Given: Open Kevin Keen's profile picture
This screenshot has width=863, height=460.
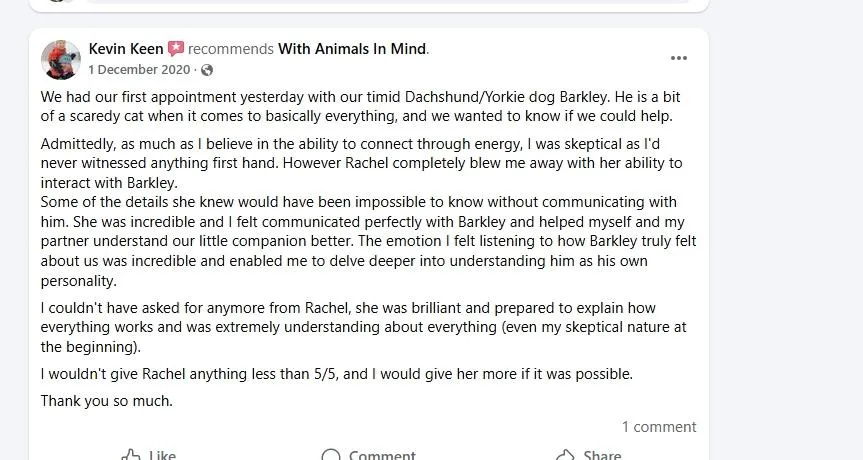Looking at the screenshot, I should 60,59.
